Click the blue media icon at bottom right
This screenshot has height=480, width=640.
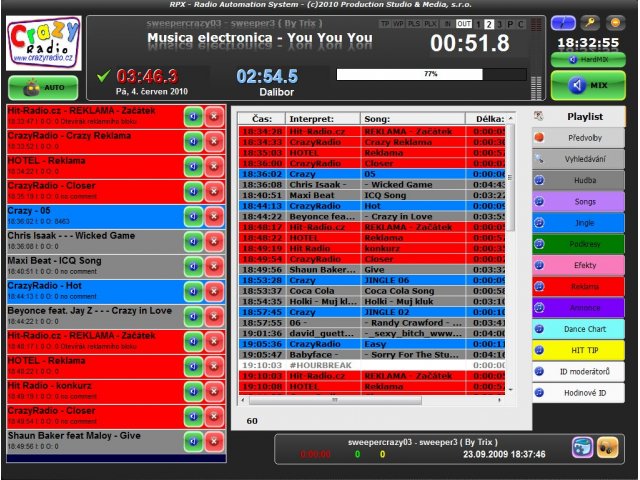tap(582, 447)
